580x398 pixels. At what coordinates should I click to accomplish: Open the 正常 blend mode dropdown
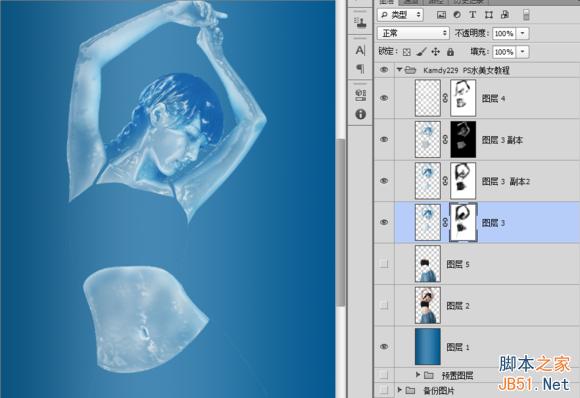(413, 33)
